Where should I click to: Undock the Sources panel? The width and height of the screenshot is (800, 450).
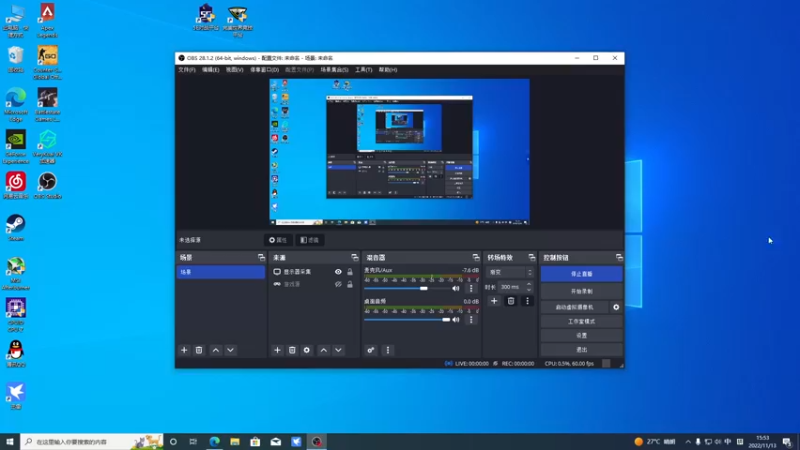pos(355,258)
